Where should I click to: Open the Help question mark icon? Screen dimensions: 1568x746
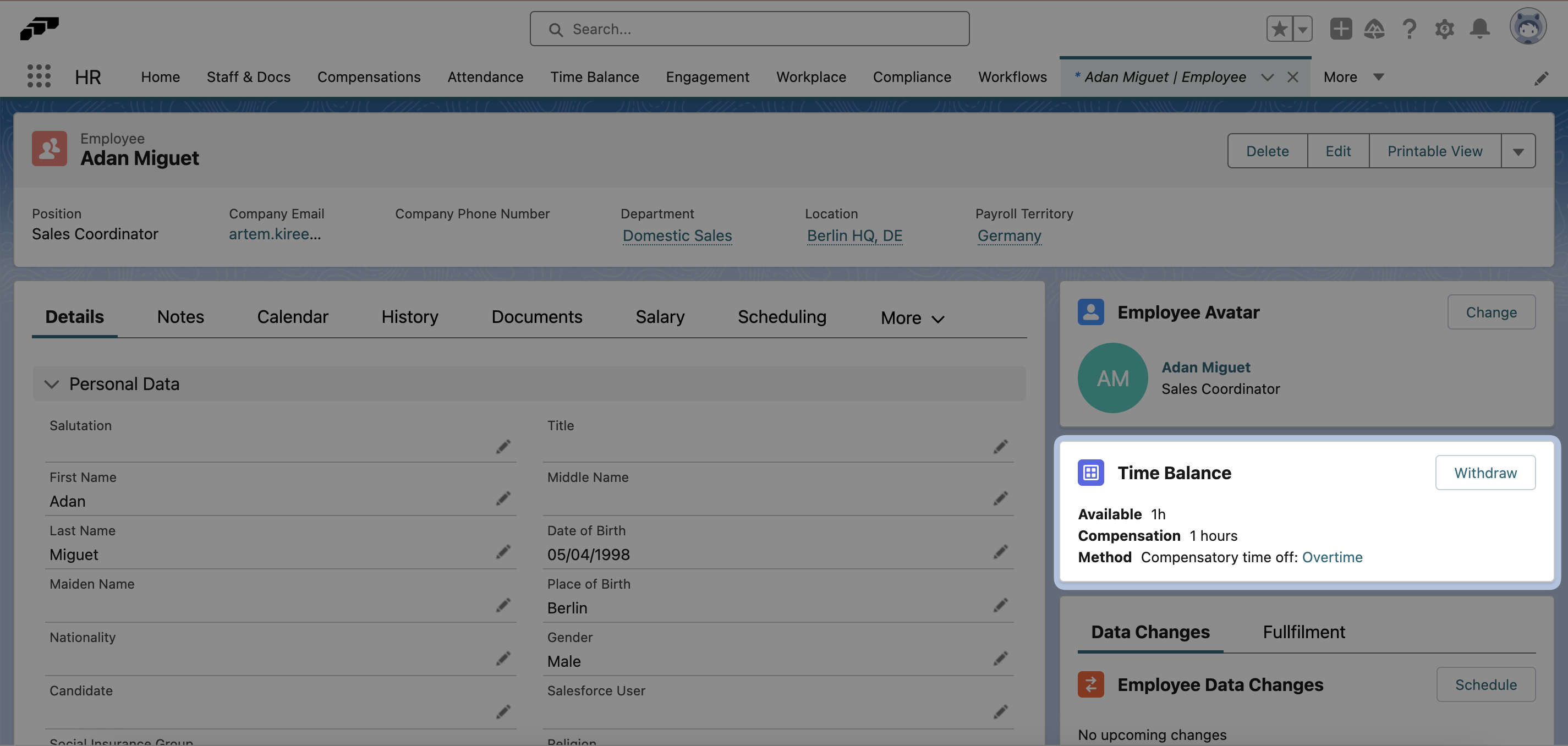coord(1409,29)
